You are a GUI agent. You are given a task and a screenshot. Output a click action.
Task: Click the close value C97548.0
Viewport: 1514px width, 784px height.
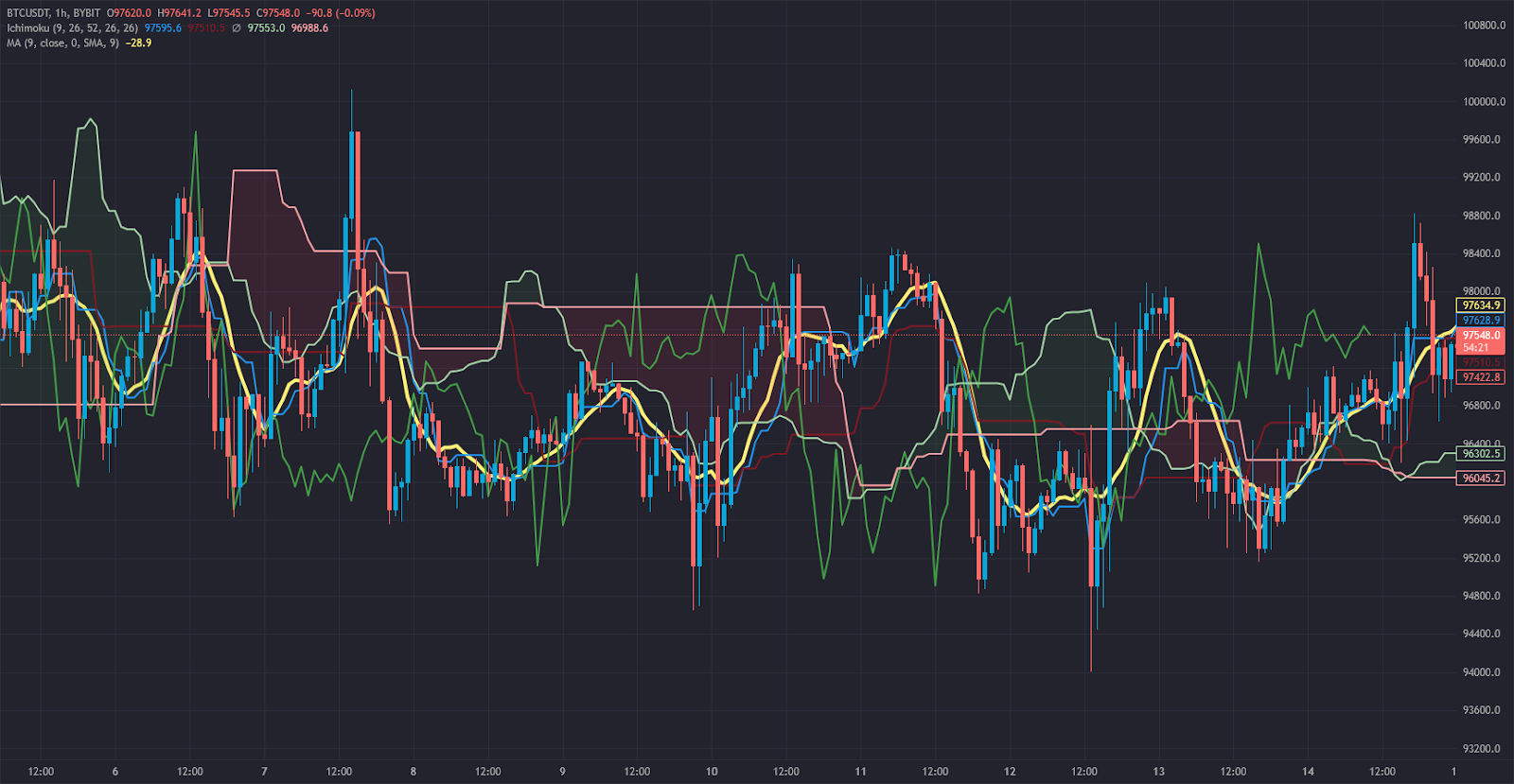(278, 13)
